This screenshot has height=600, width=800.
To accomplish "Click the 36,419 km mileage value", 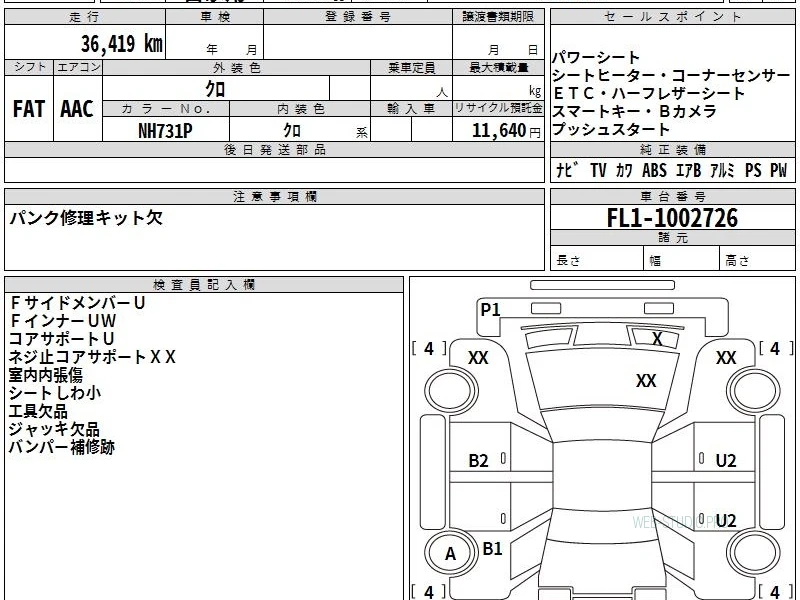I will pyautogui.click(x=122, y=44).
